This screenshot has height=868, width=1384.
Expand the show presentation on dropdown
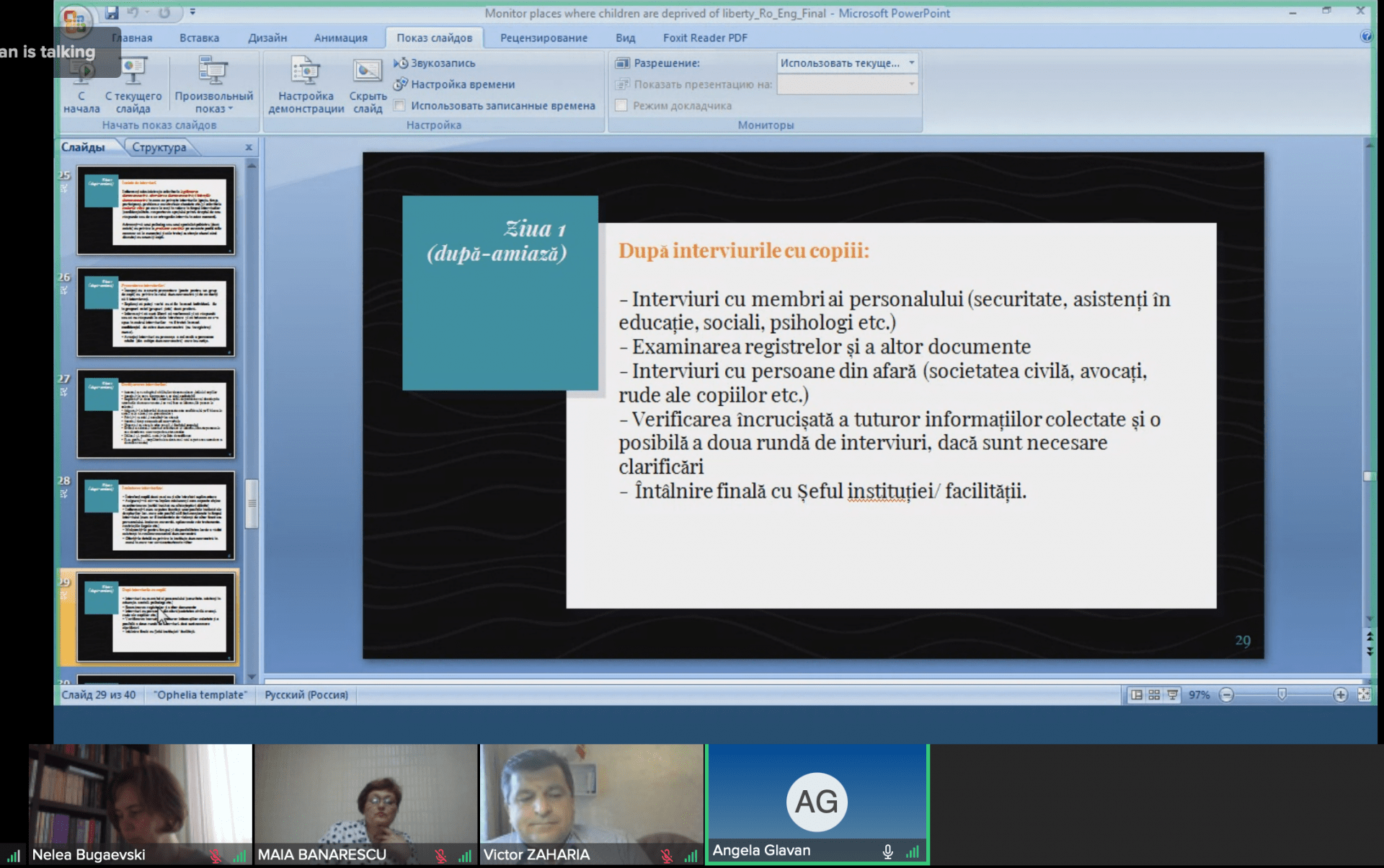(x=912, y=84)
